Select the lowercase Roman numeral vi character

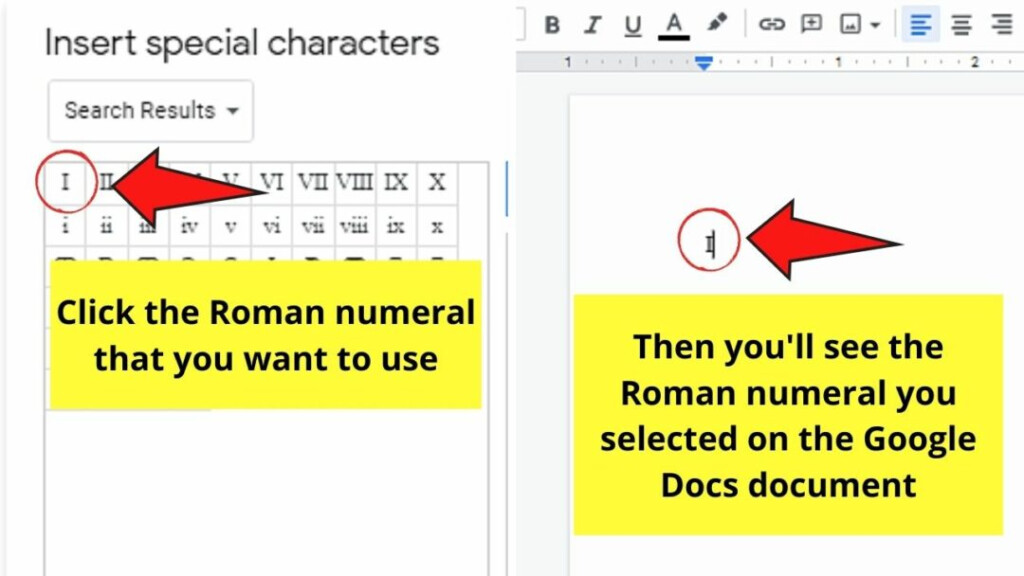pos(272,226)
